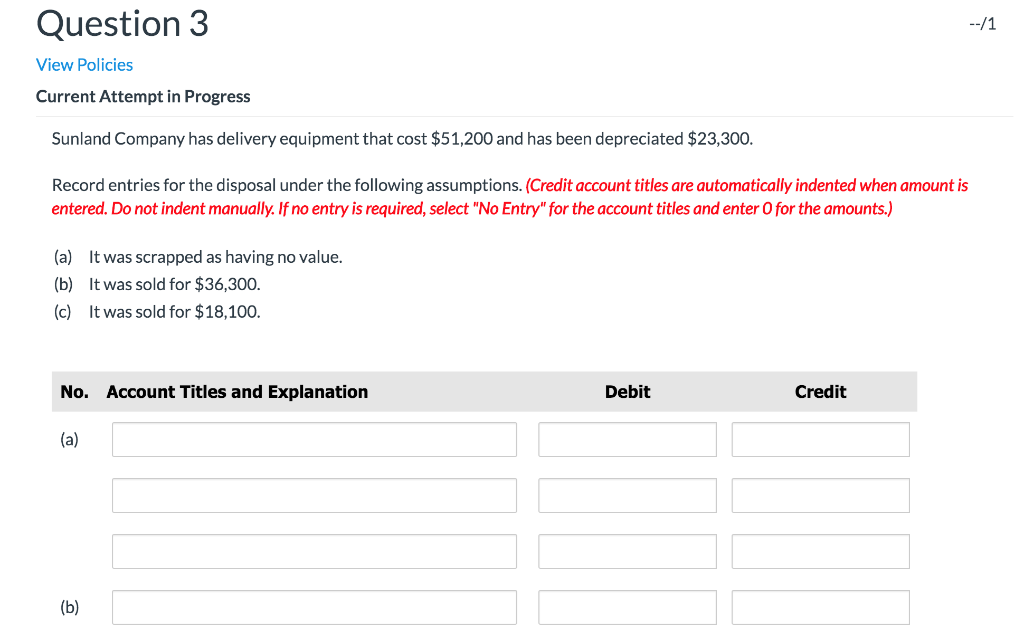
Task: Click the Account Titles and Explanation column header
Action: click(x=237, y=391)
